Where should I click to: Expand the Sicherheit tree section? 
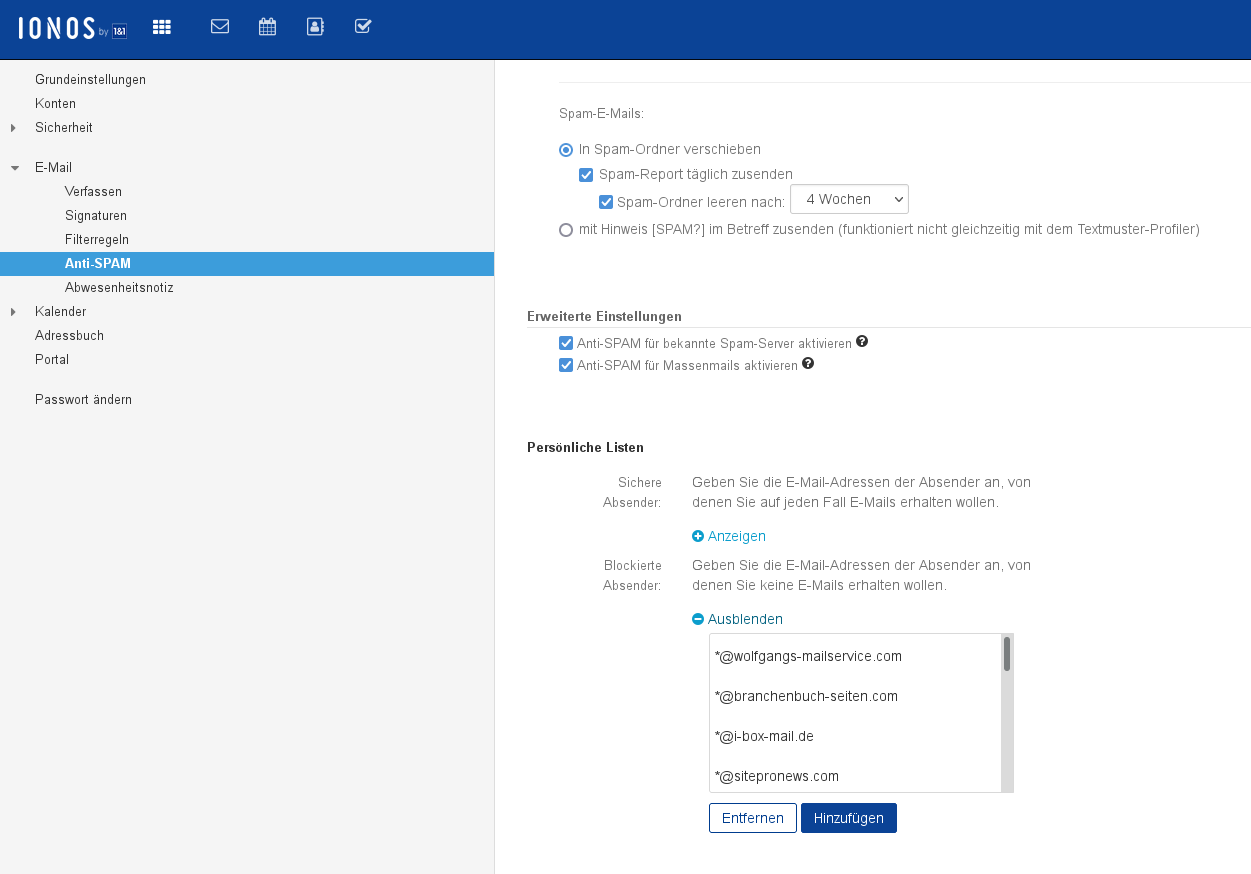point(13,128)
